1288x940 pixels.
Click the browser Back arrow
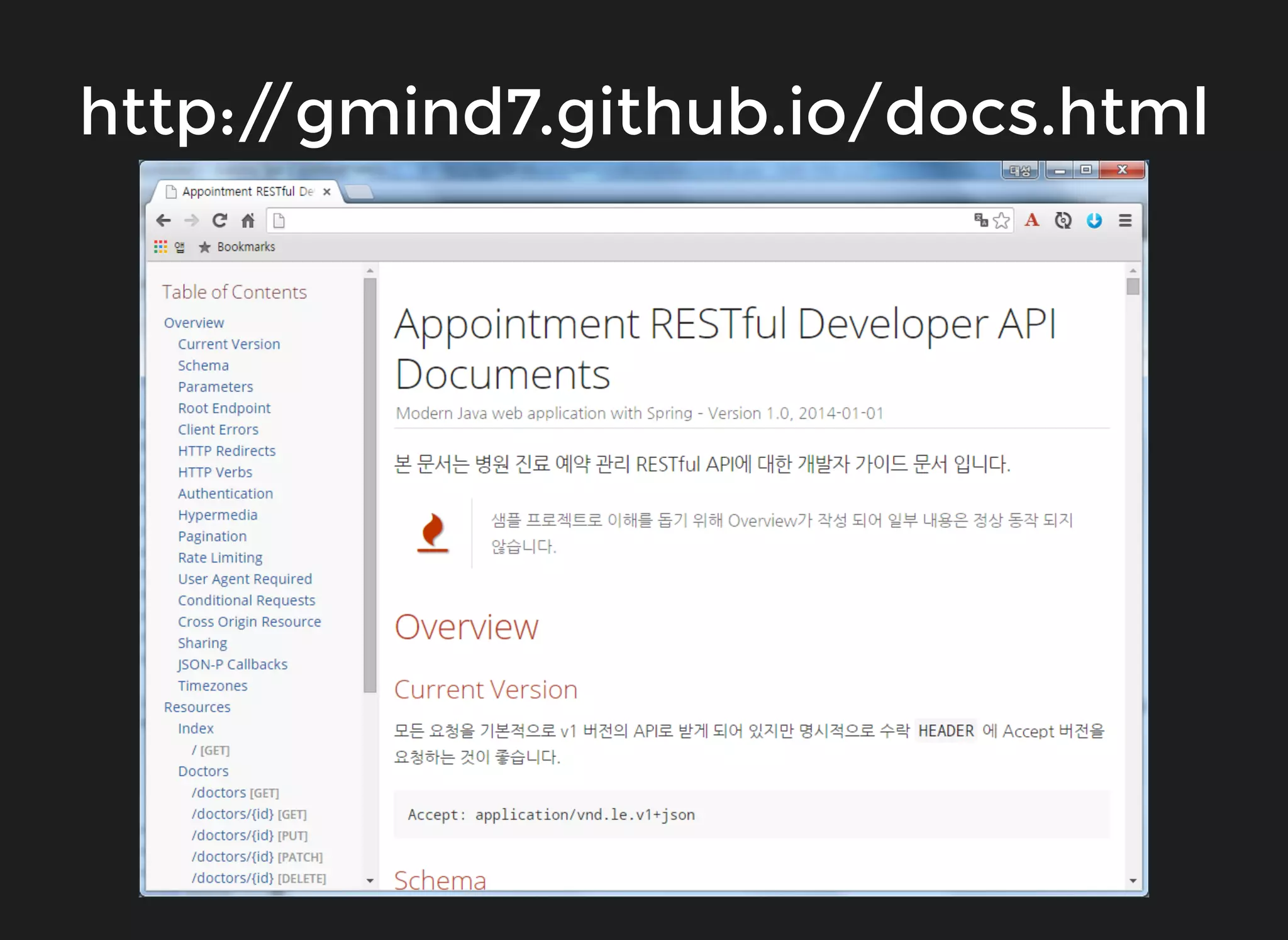pyautogui.click(x=164, y=221)
